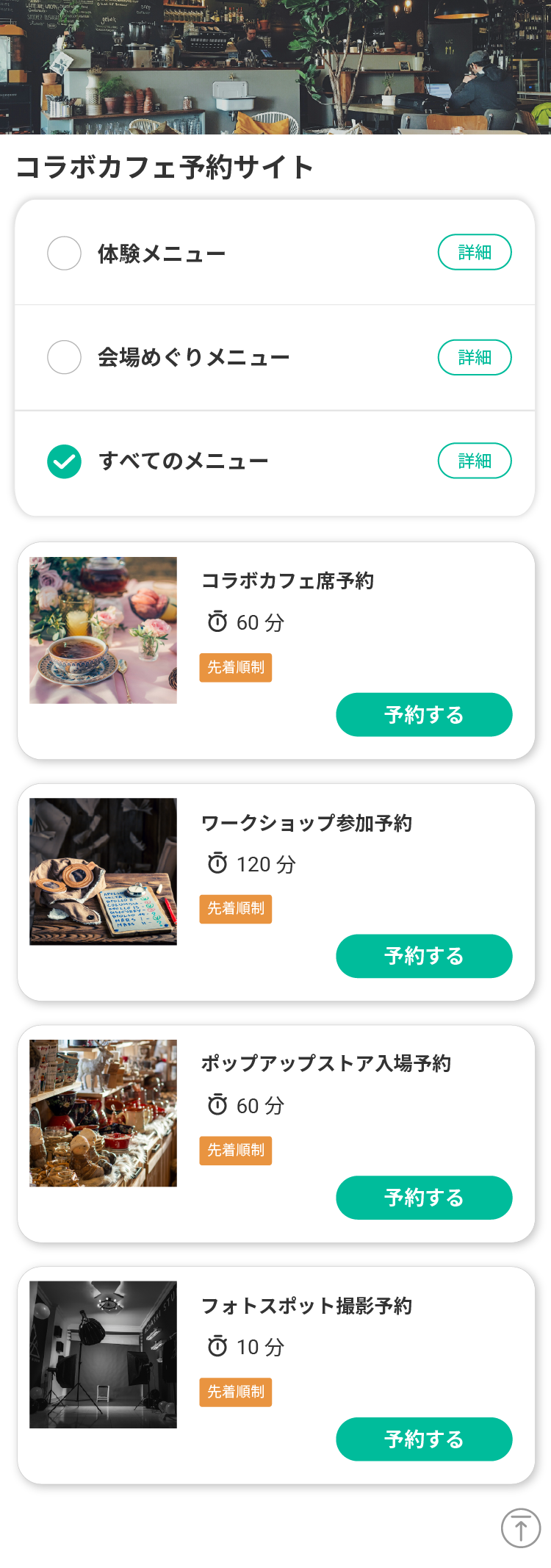Viewport: 551px width, 1568px height.
Task: Show 詳細 for 会場めぐりメニュー
Action: (x=475, y=357)
